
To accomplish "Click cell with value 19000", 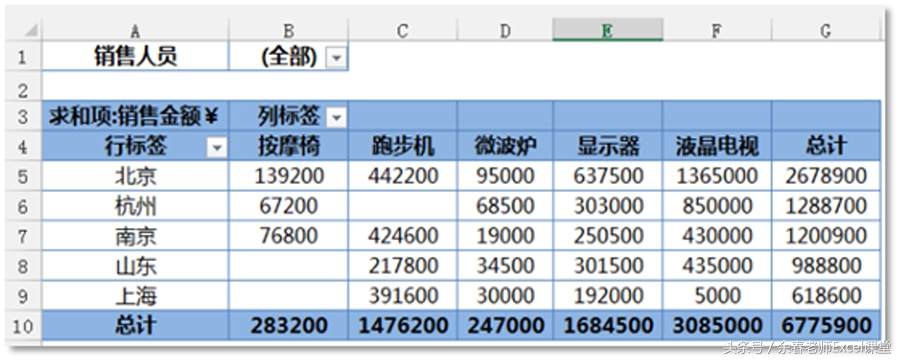I will pyautogui.click(x=506, y=236).
